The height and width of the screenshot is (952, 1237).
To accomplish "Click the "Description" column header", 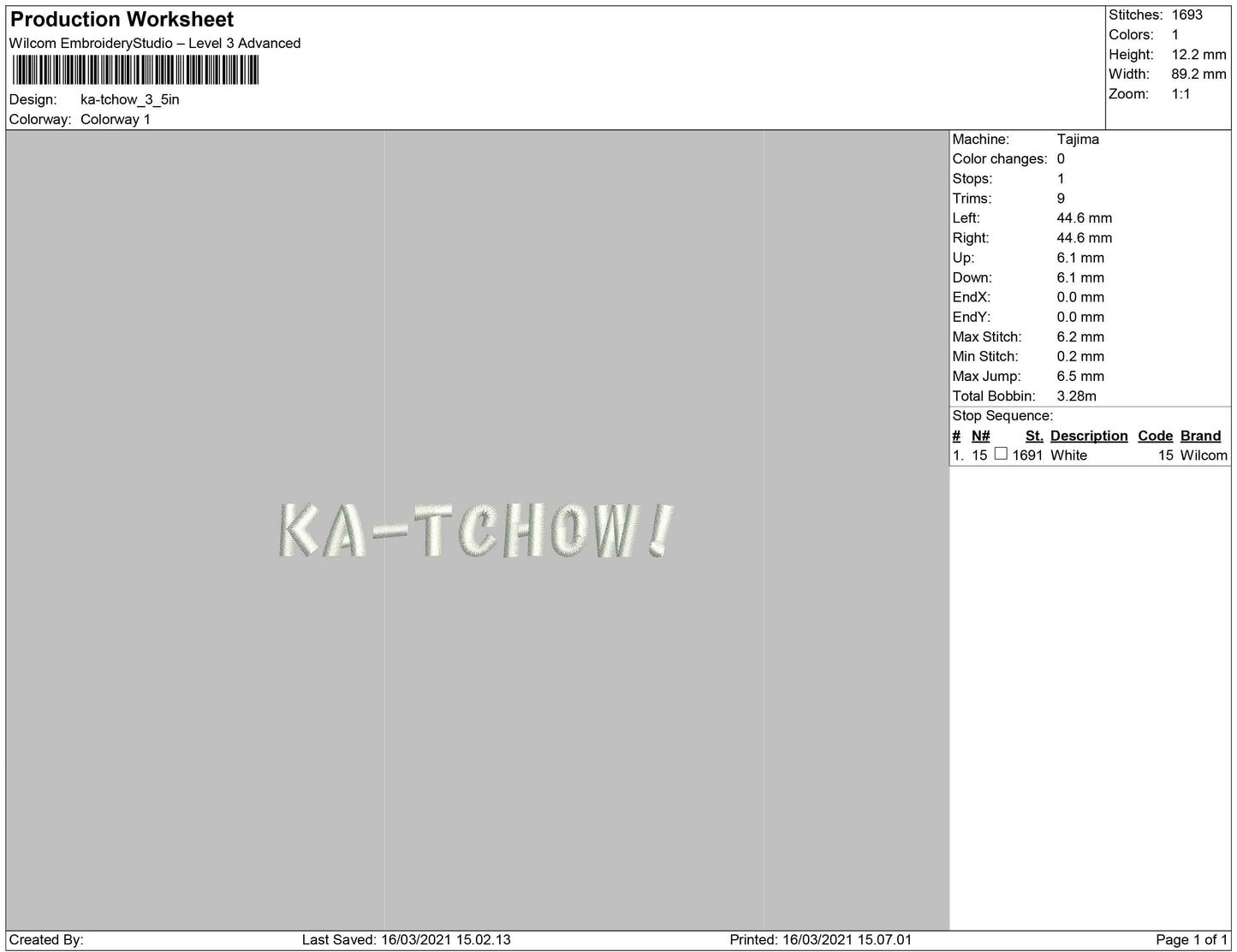I will pyautogui.click(x=1089, y=436).
